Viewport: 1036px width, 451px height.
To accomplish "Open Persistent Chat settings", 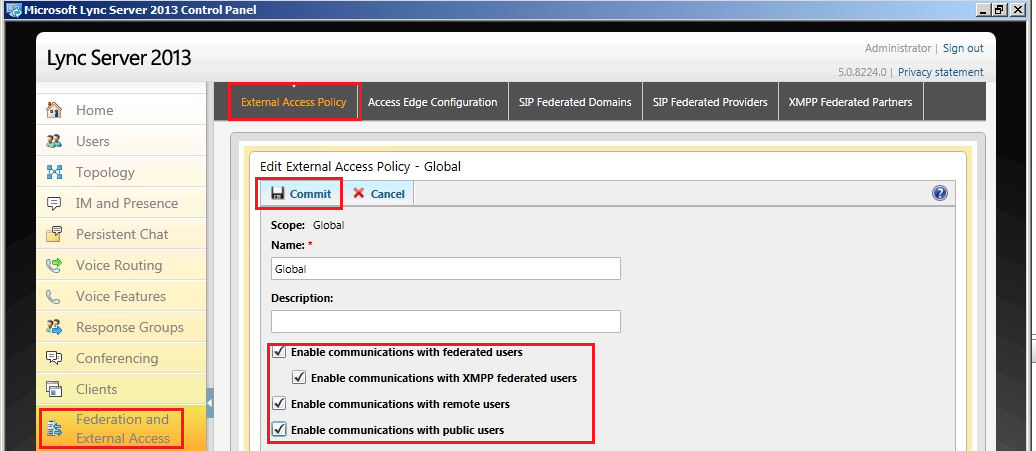I will pos(122,234).
